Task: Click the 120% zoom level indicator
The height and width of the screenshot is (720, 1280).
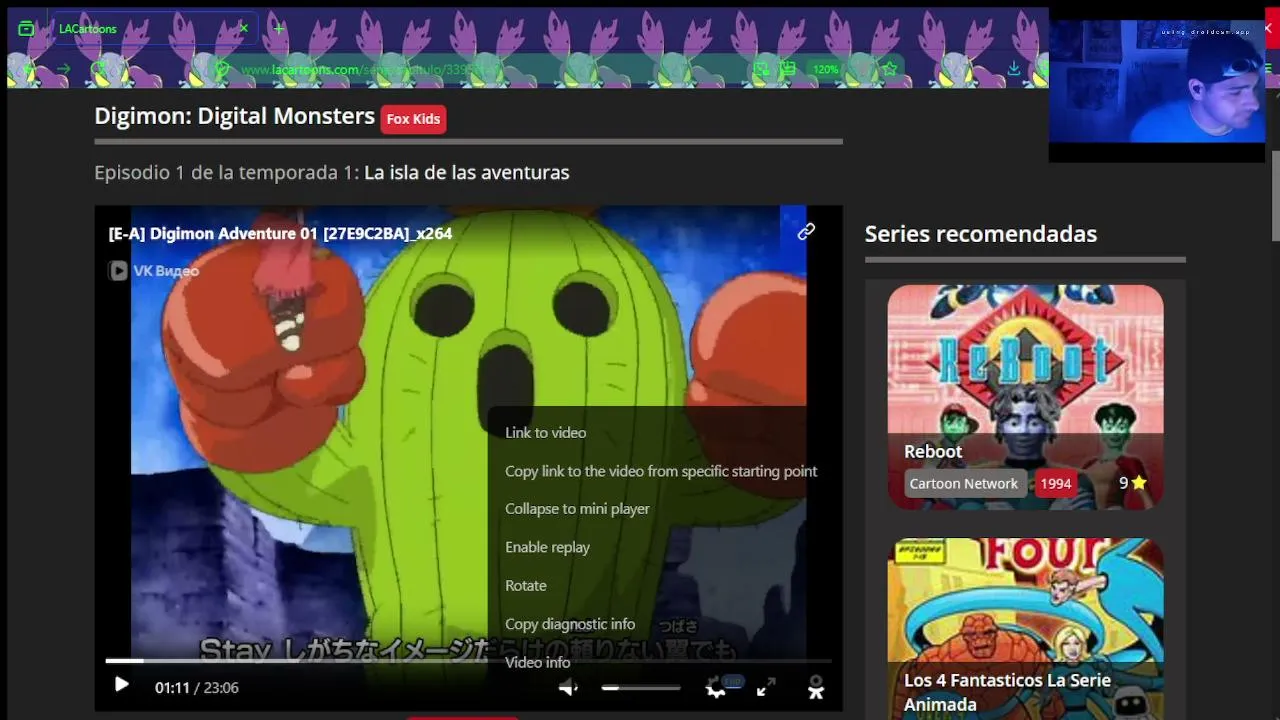Action: pos(825,69)
